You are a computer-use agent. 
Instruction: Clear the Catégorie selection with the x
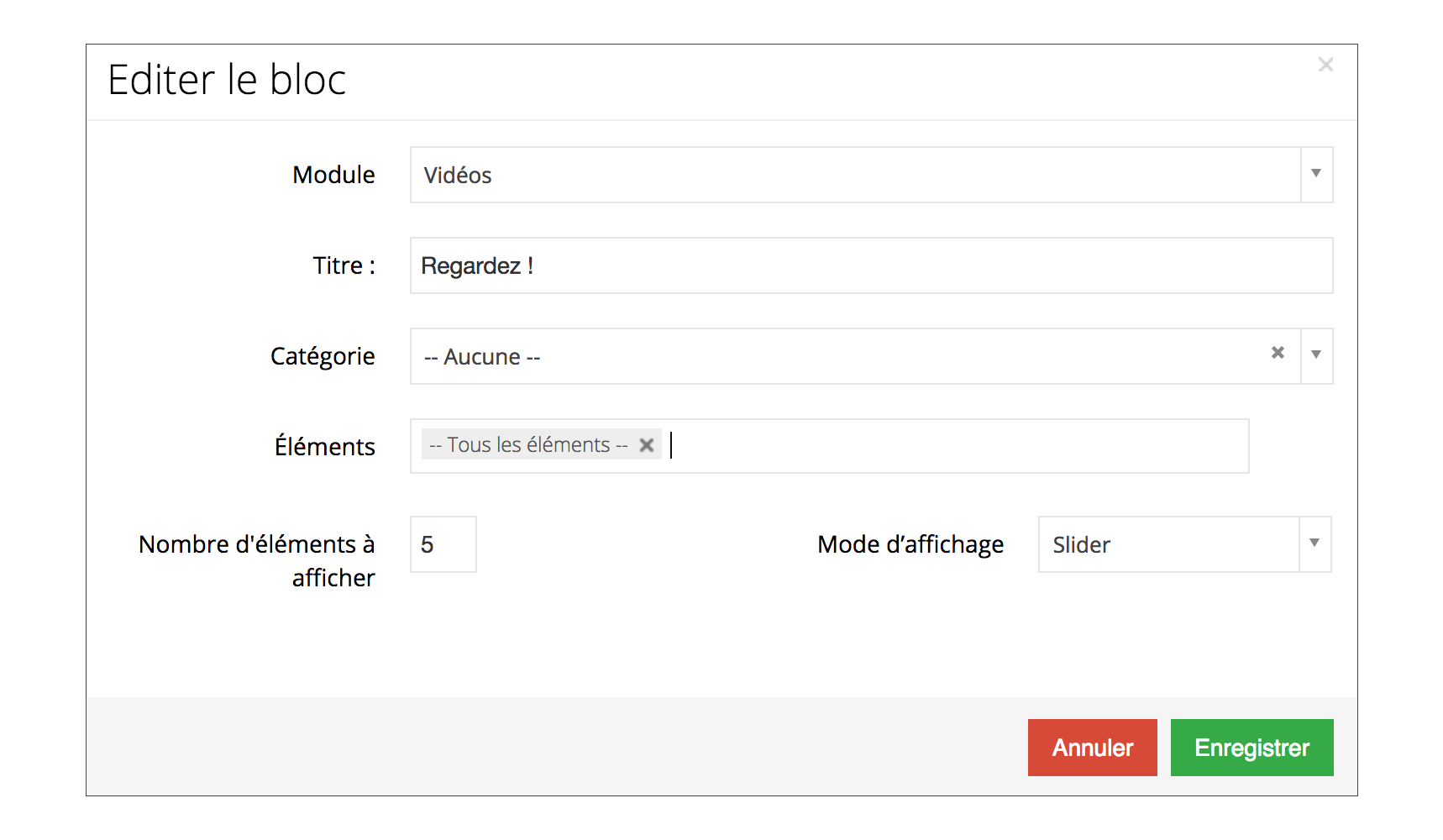(1278, 353)
